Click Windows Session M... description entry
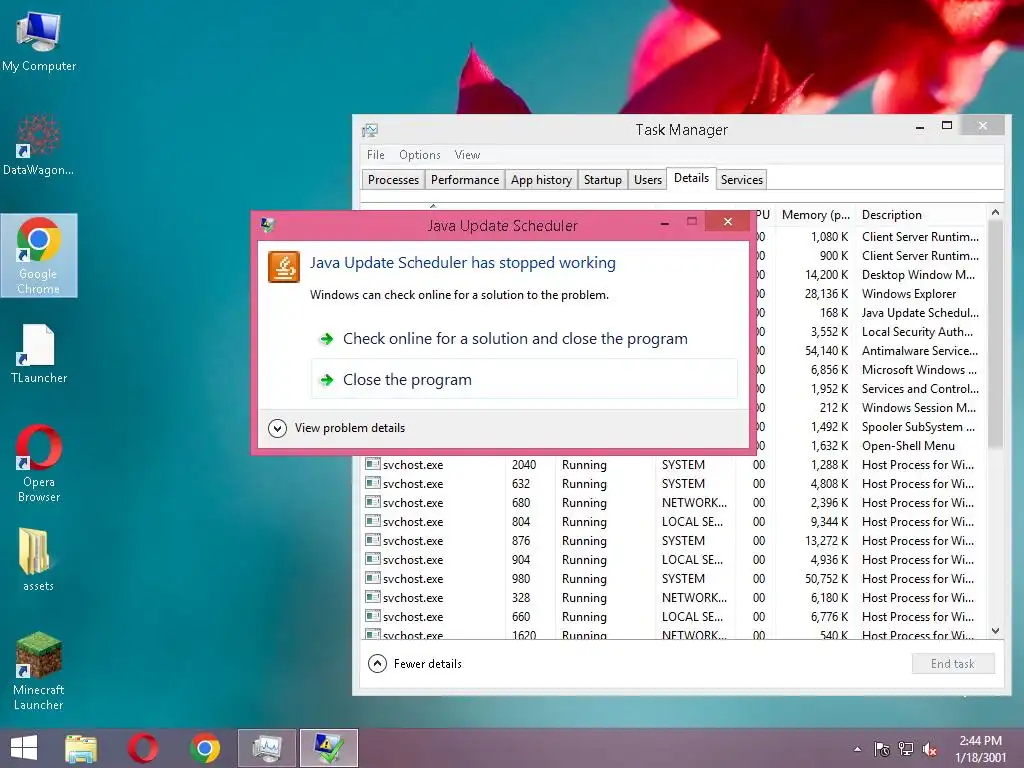 tap(919, 408)
